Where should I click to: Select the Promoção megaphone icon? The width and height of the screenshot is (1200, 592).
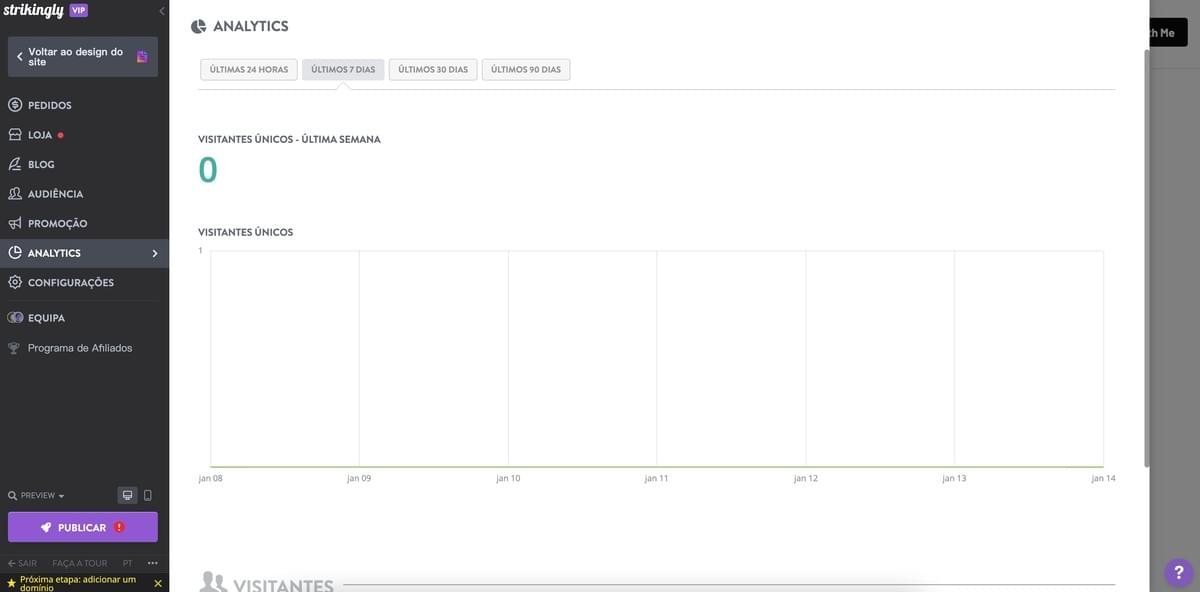coord(13,222)
